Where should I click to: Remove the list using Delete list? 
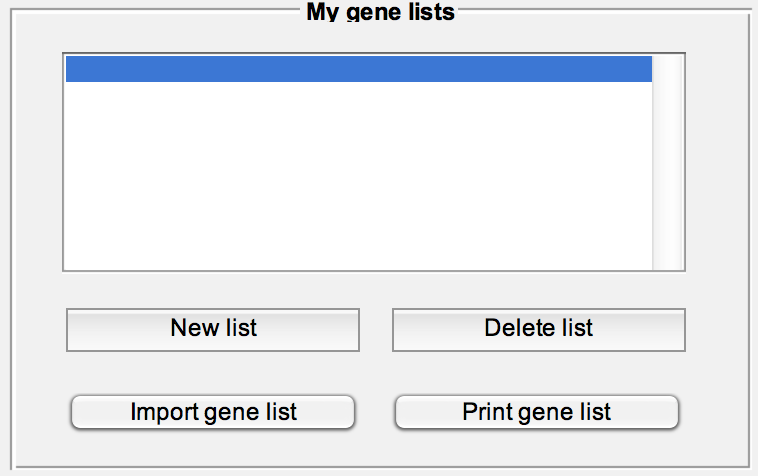(x=538, y=329)
